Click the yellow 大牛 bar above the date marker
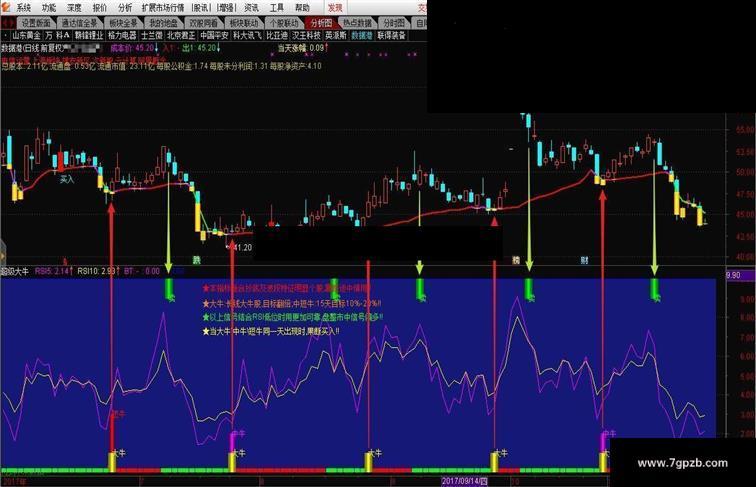 click(x=495, y=462)
